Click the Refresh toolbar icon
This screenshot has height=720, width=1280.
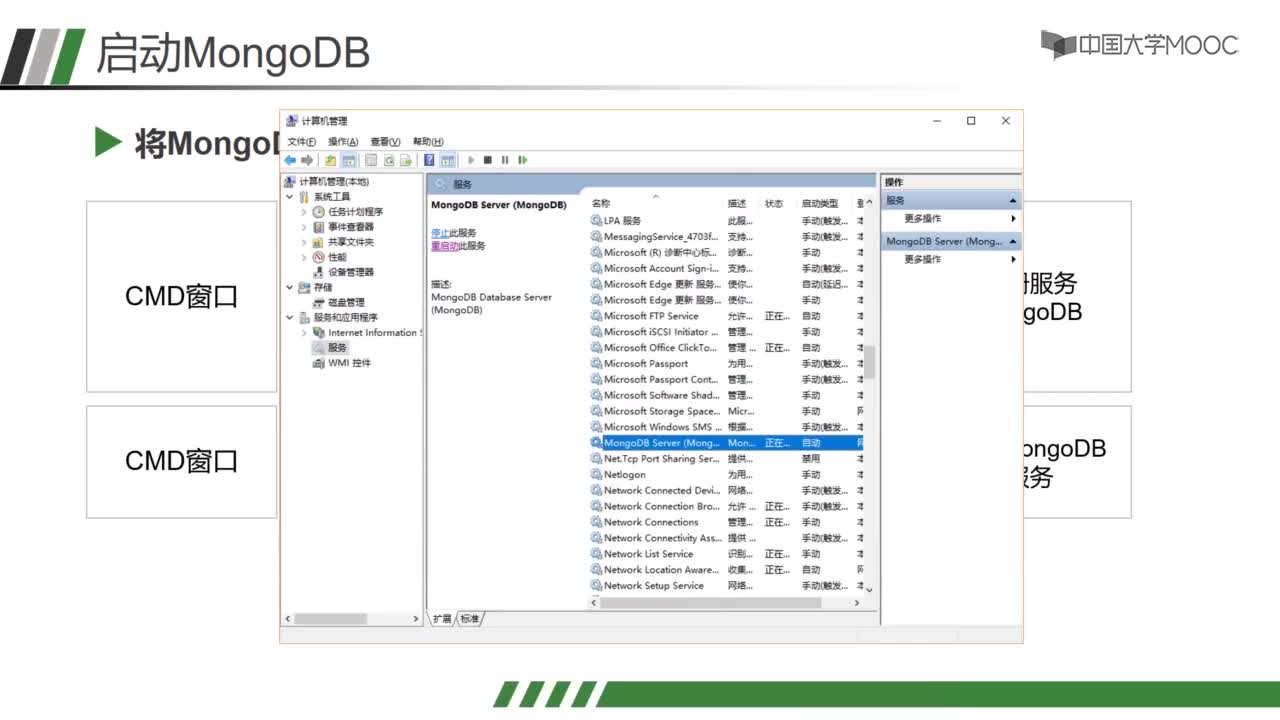389,160
